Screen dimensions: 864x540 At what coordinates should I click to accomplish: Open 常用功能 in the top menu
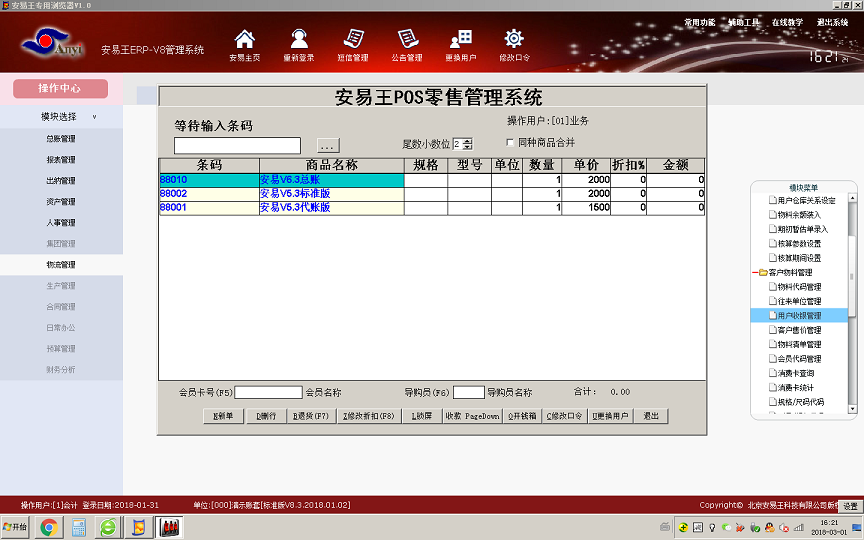tap(699, 23)
